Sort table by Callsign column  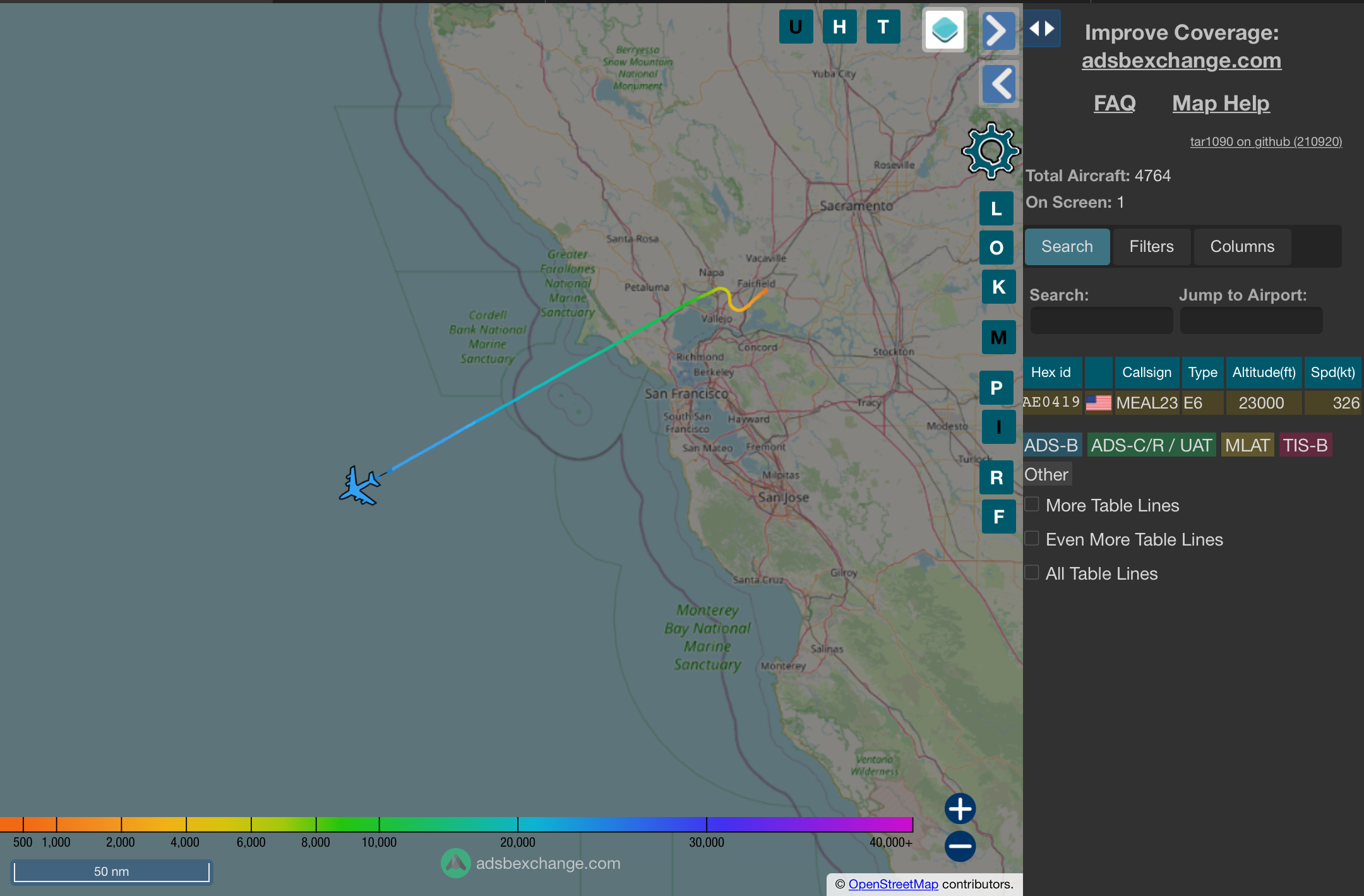(x=1146, y=373)
